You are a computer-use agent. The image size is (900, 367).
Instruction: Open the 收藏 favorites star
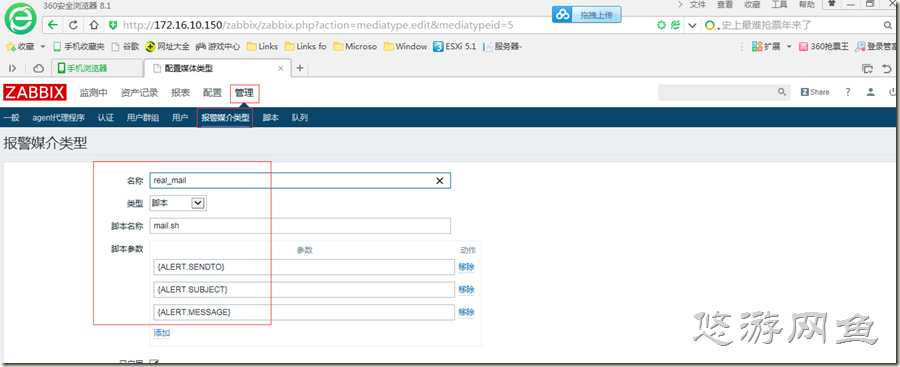[x=21, y=47]
